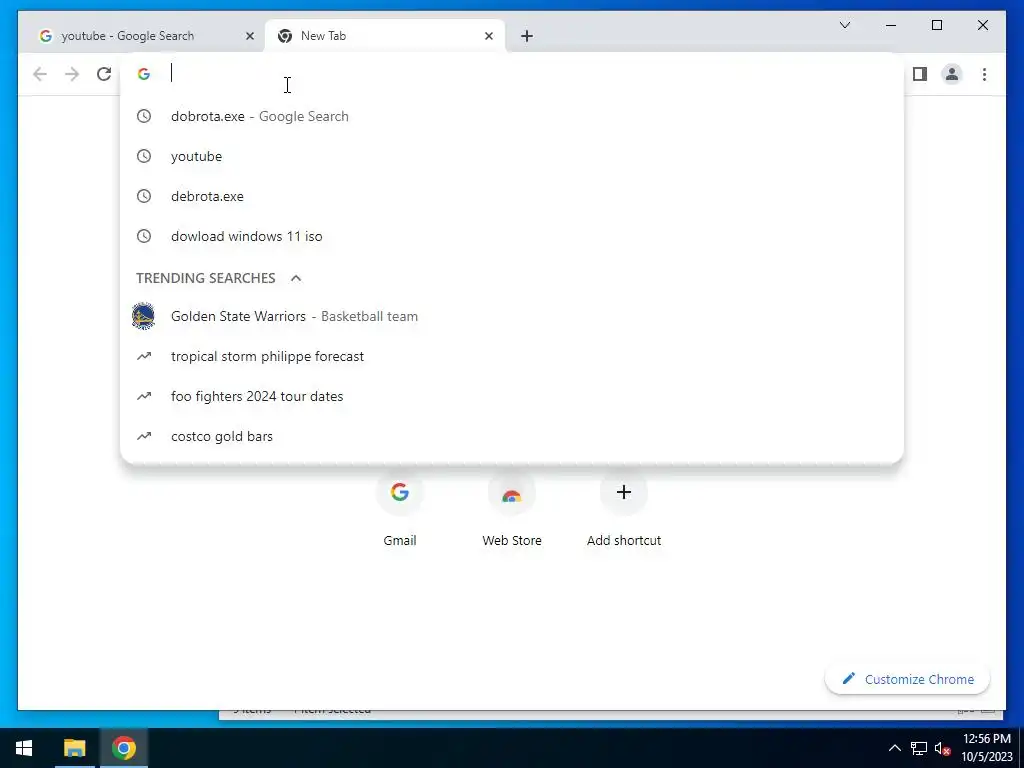The image size is (1024, 768).
Task: Close the youtube - Google Search tab
Action: tap(249, 36)
